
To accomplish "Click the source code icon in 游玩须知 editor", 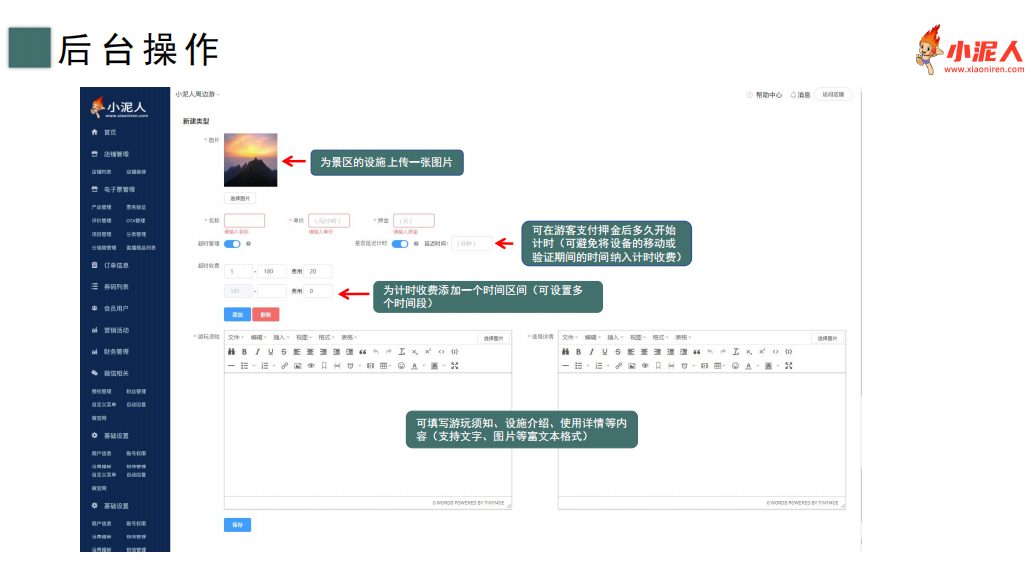I will click(441, 352).
